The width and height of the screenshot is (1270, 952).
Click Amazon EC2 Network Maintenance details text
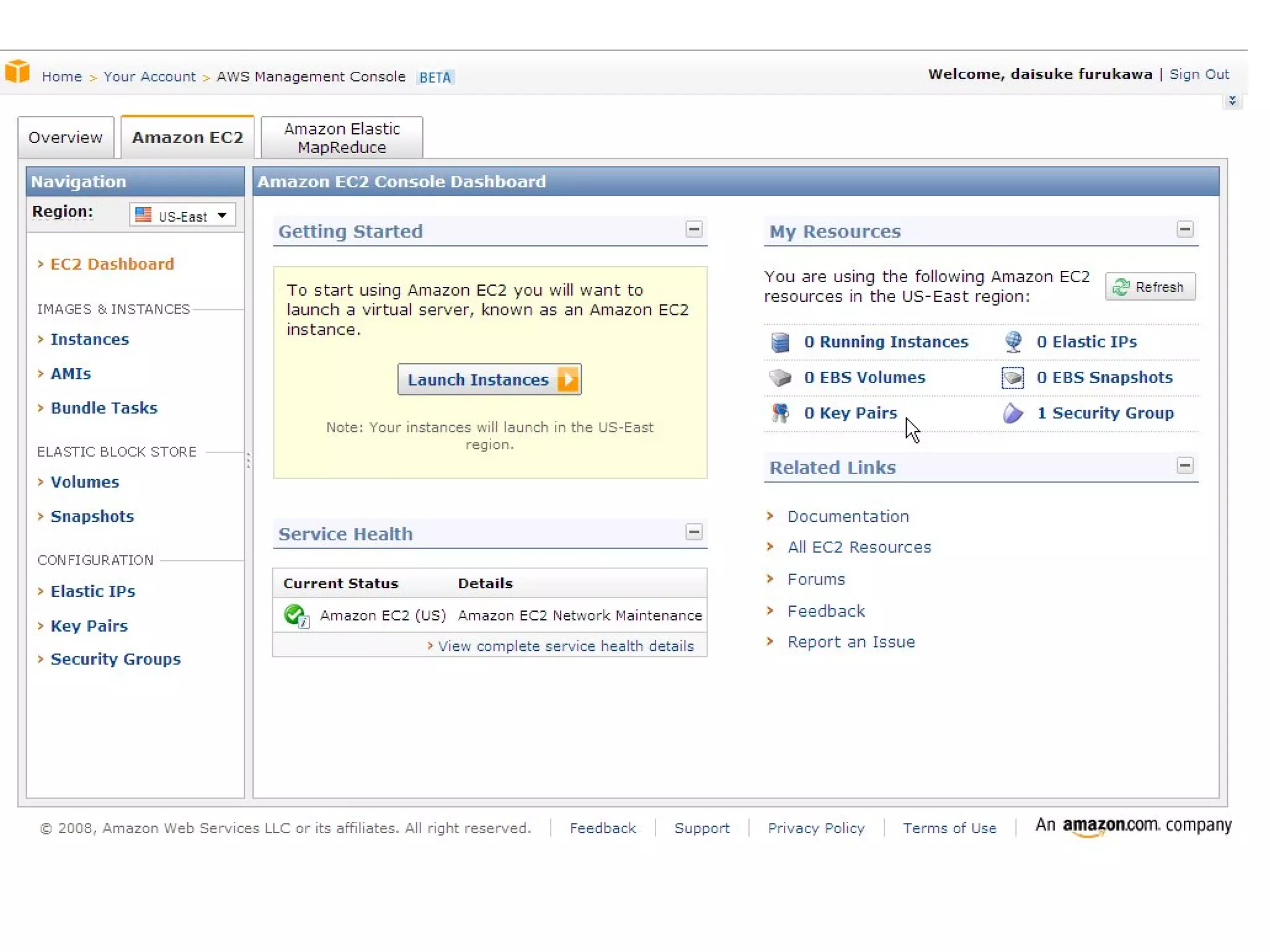[580, 615]
